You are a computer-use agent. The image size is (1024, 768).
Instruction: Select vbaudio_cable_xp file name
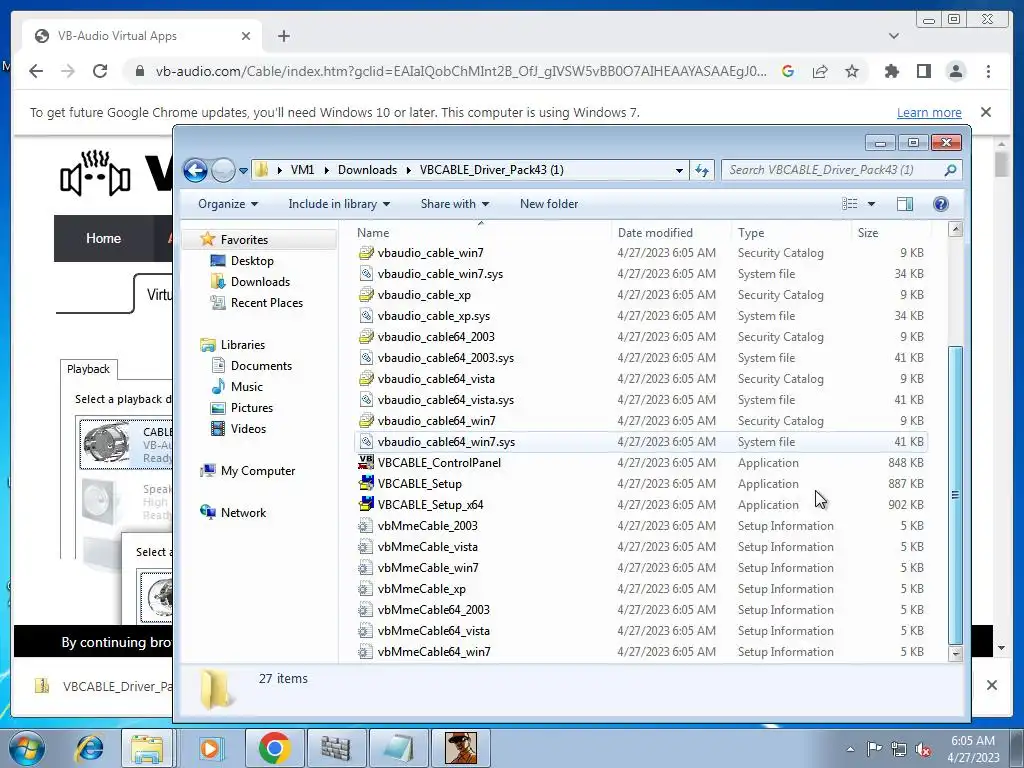coord(424,295)
